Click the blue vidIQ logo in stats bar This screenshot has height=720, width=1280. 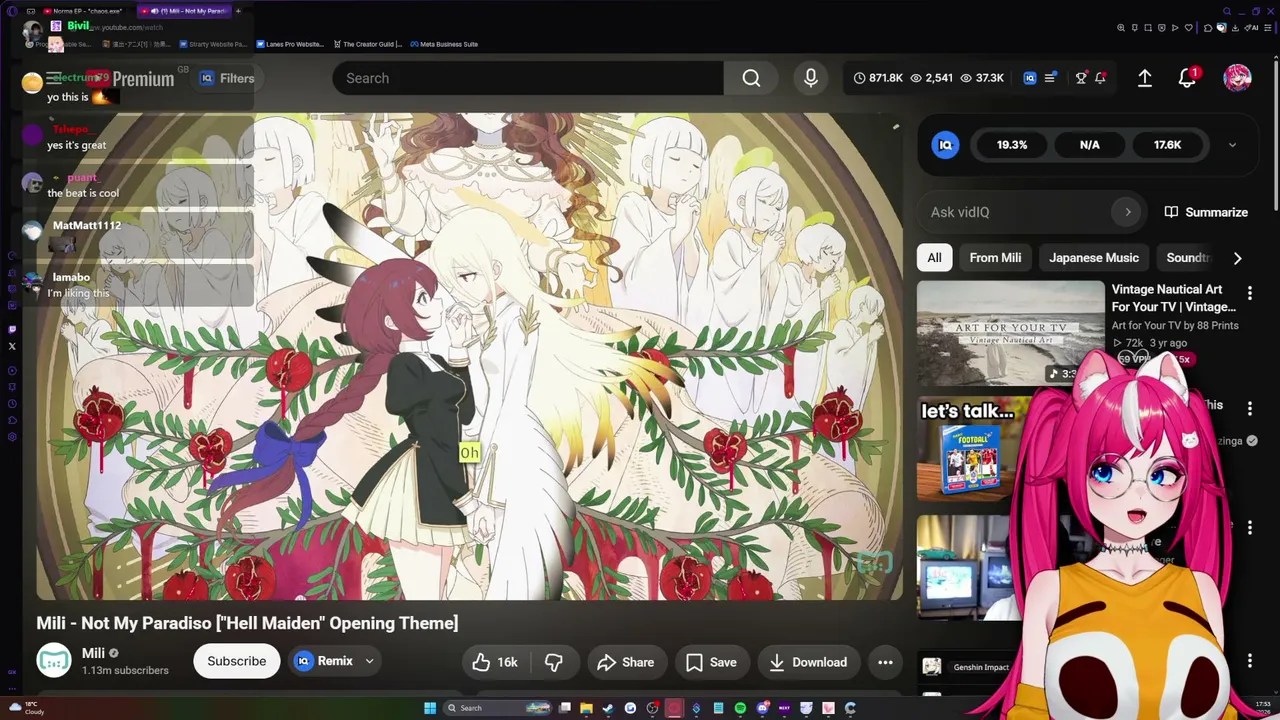pyautogui.click(x=1030, y=78)
